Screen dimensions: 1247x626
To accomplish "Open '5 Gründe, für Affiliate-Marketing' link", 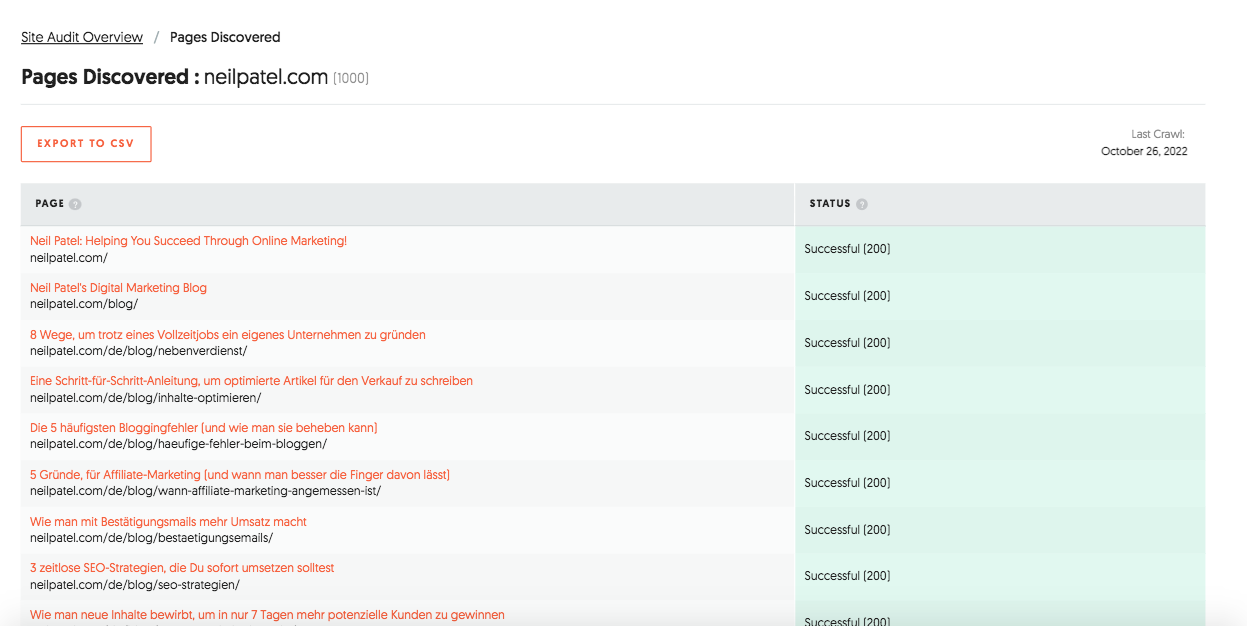I will click(240, 475).
